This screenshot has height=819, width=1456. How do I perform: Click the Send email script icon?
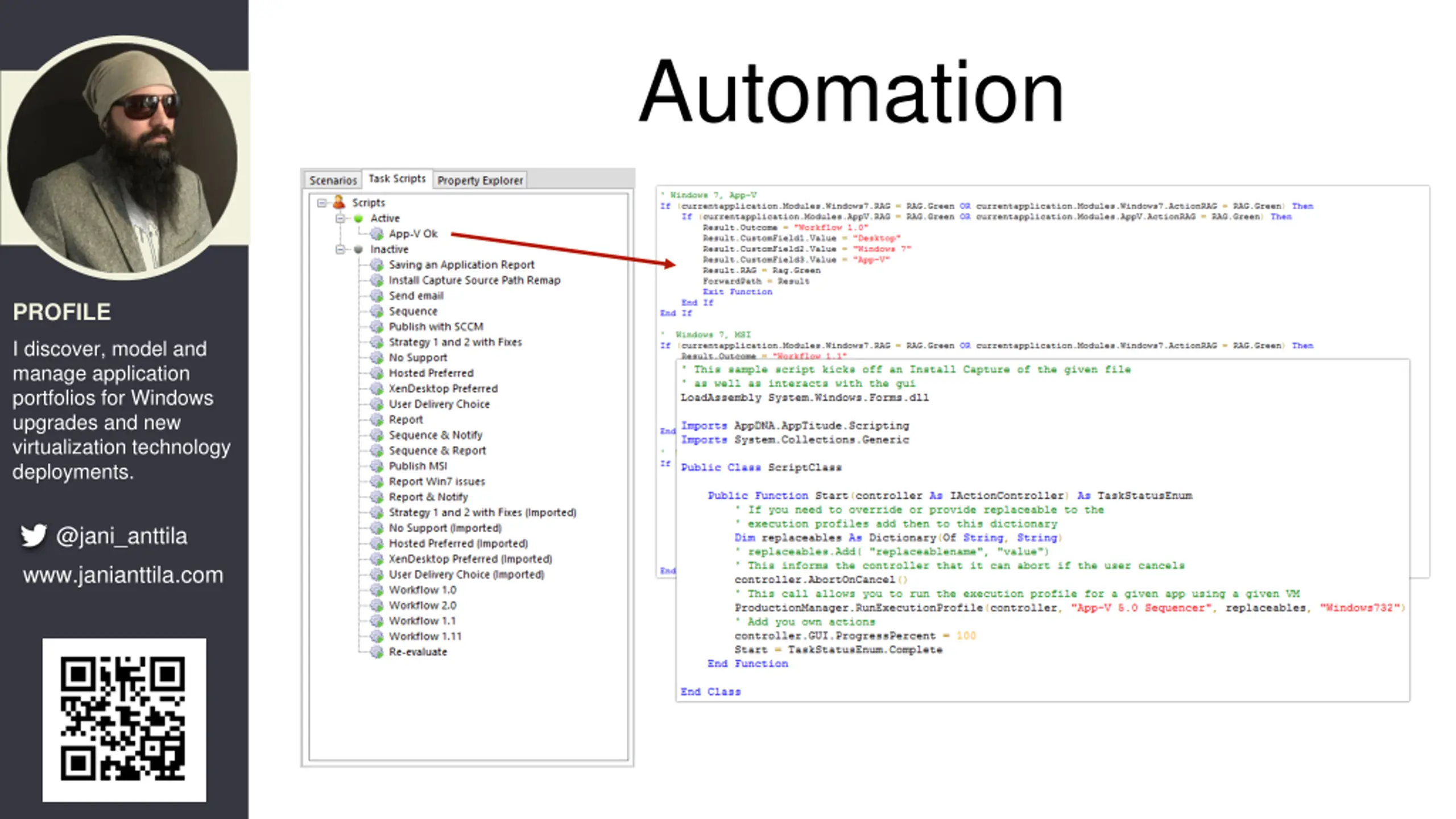click(x=377, y=296)
